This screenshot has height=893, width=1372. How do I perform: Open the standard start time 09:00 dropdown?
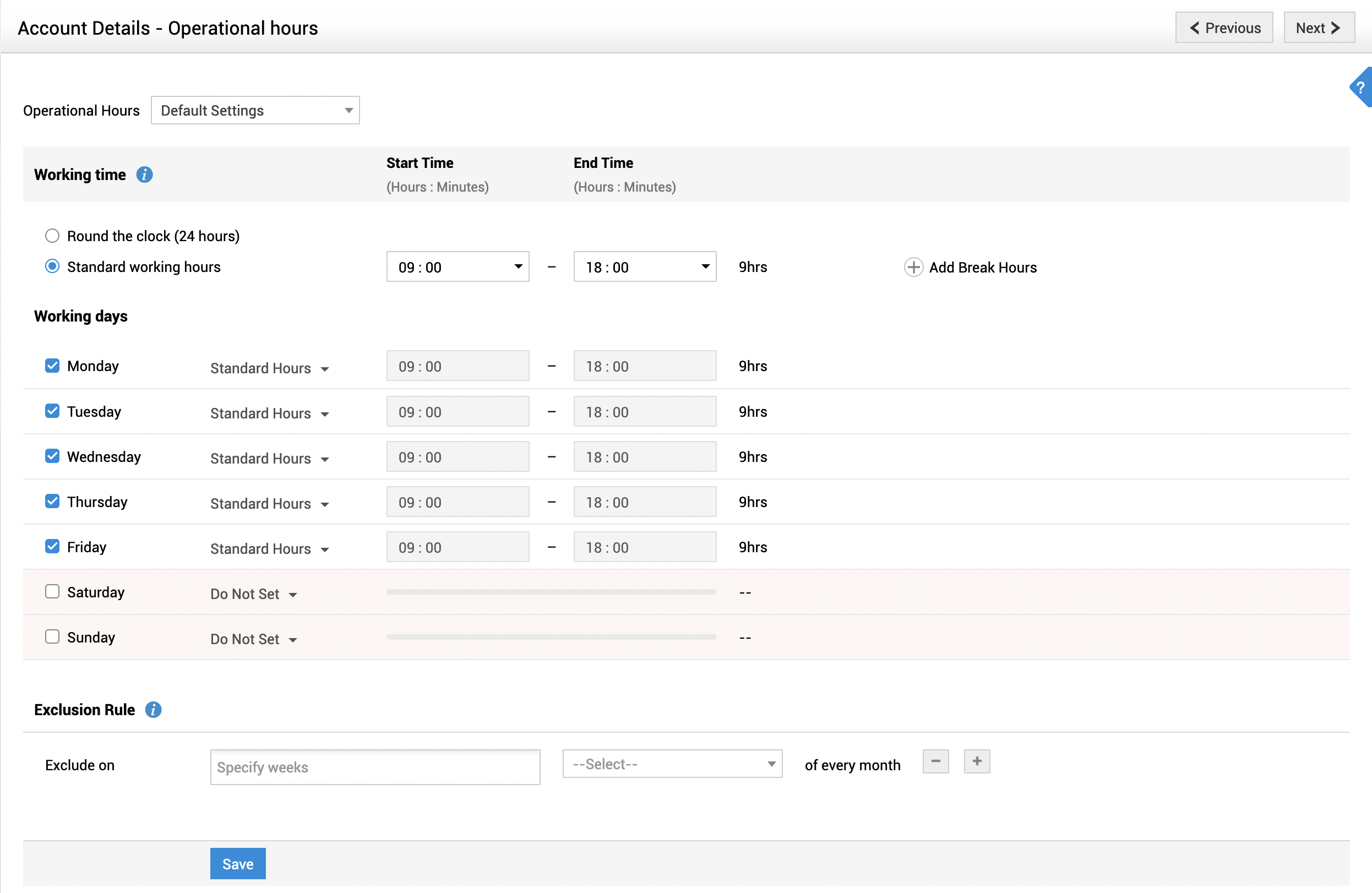coord(457,267)
